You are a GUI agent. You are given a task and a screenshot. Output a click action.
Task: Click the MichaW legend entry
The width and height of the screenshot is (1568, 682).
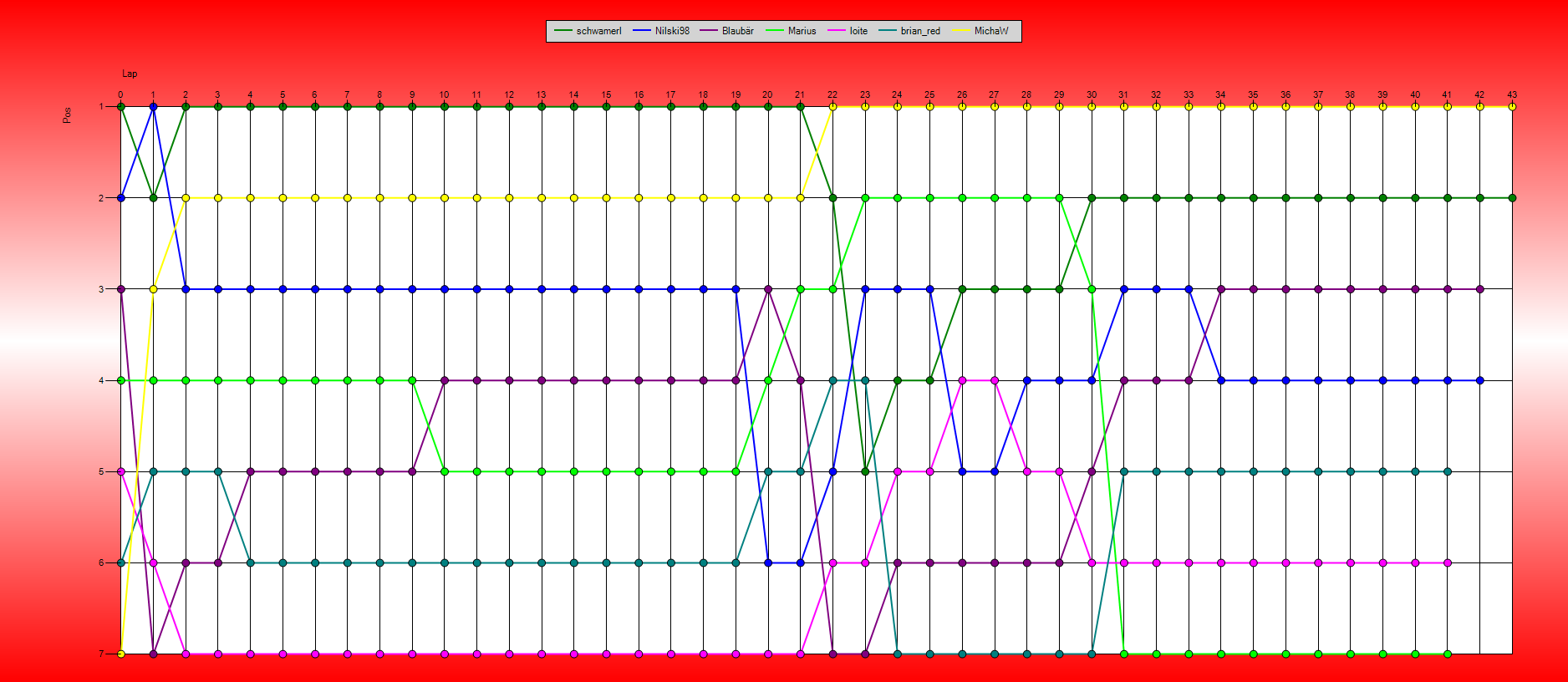tap(980, 31)
